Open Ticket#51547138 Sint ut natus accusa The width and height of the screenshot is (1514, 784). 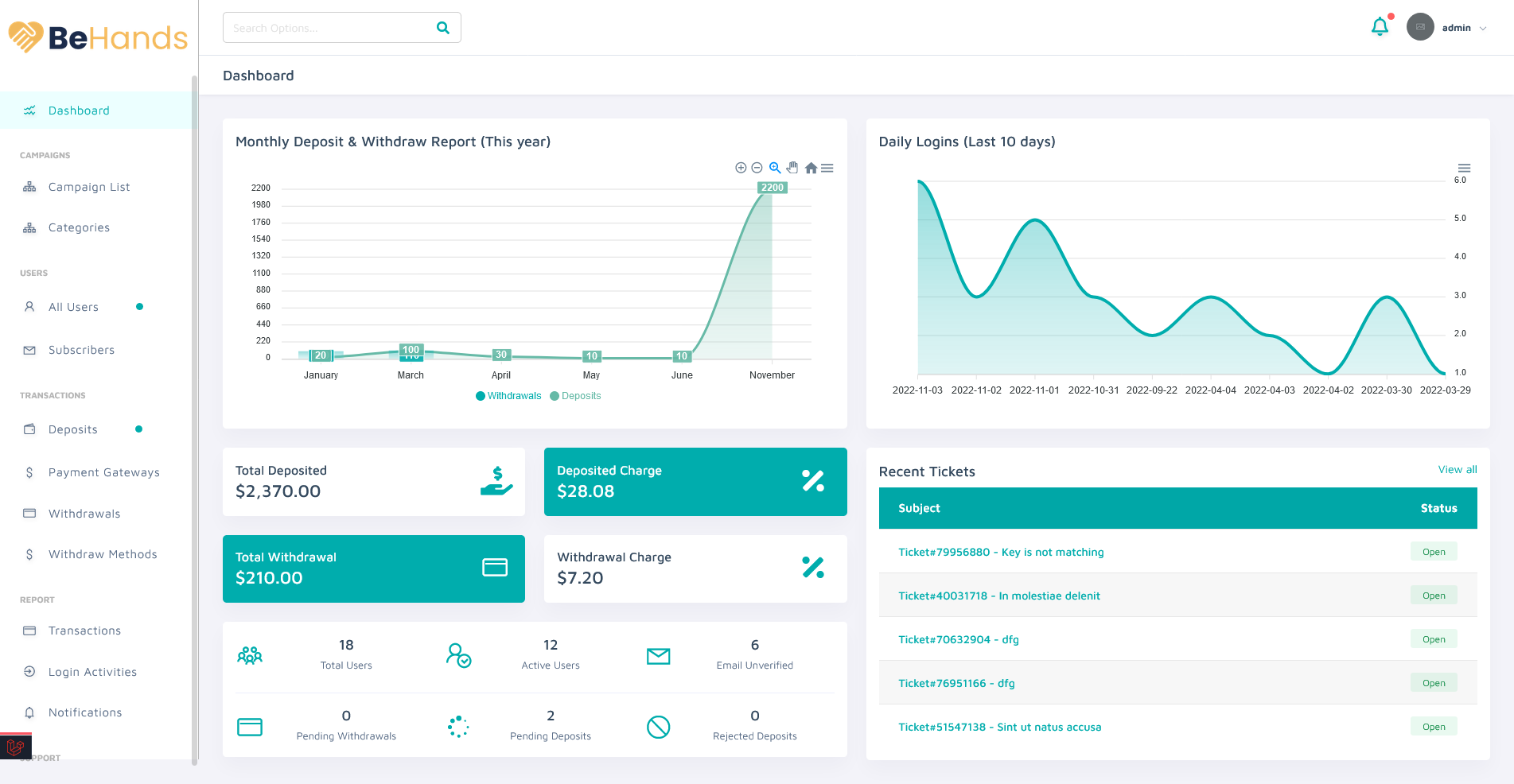pos(1000,727)
